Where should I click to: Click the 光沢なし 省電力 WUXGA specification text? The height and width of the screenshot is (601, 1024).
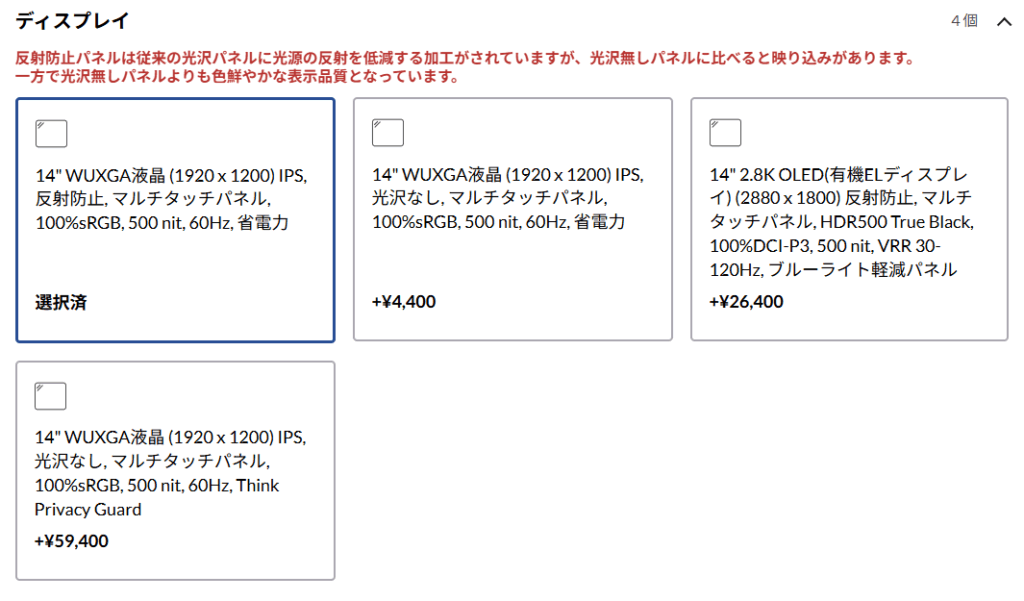tap(508, 199)
